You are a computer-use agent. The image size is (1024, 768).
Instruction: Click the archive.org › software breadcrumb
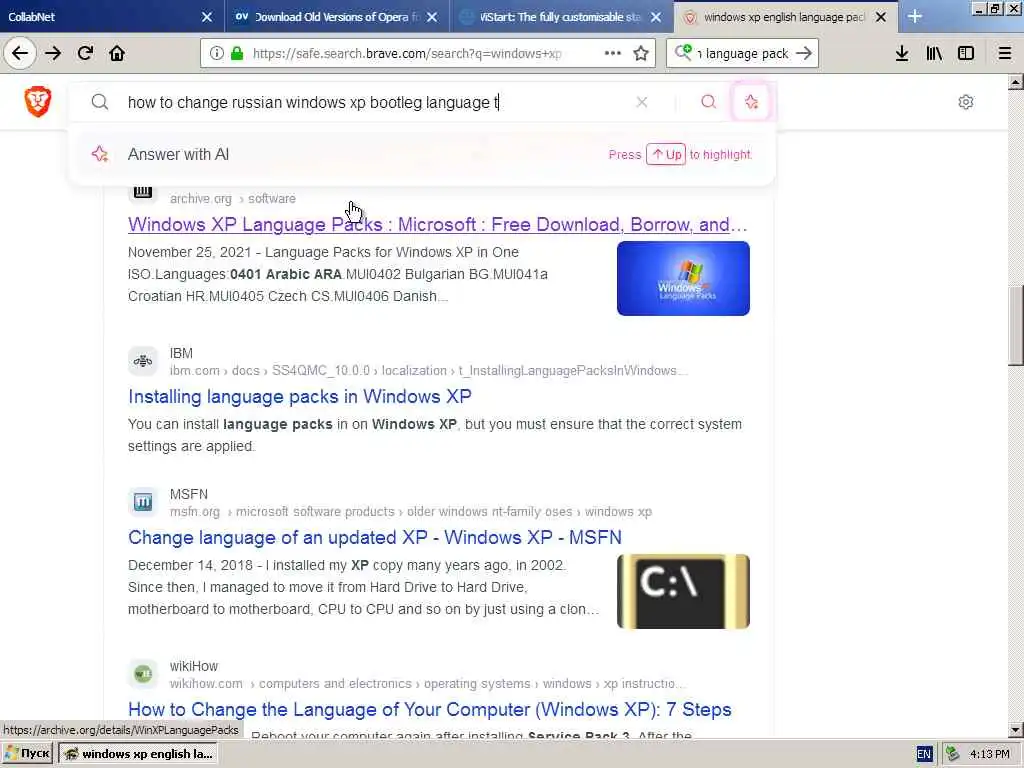pos(232,199)
